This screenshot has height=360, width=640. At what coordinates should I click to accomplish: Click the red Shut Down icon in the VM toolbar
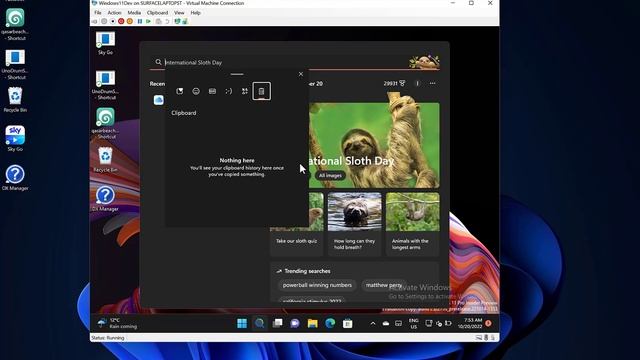coord(121,21)
